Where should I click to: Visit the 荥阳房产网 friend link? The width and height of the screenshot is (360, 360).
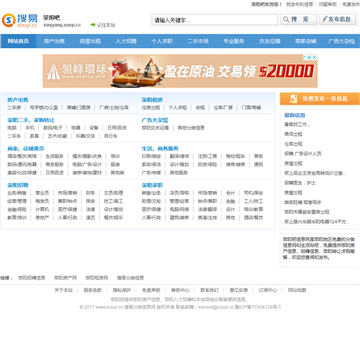click(65, 278)
